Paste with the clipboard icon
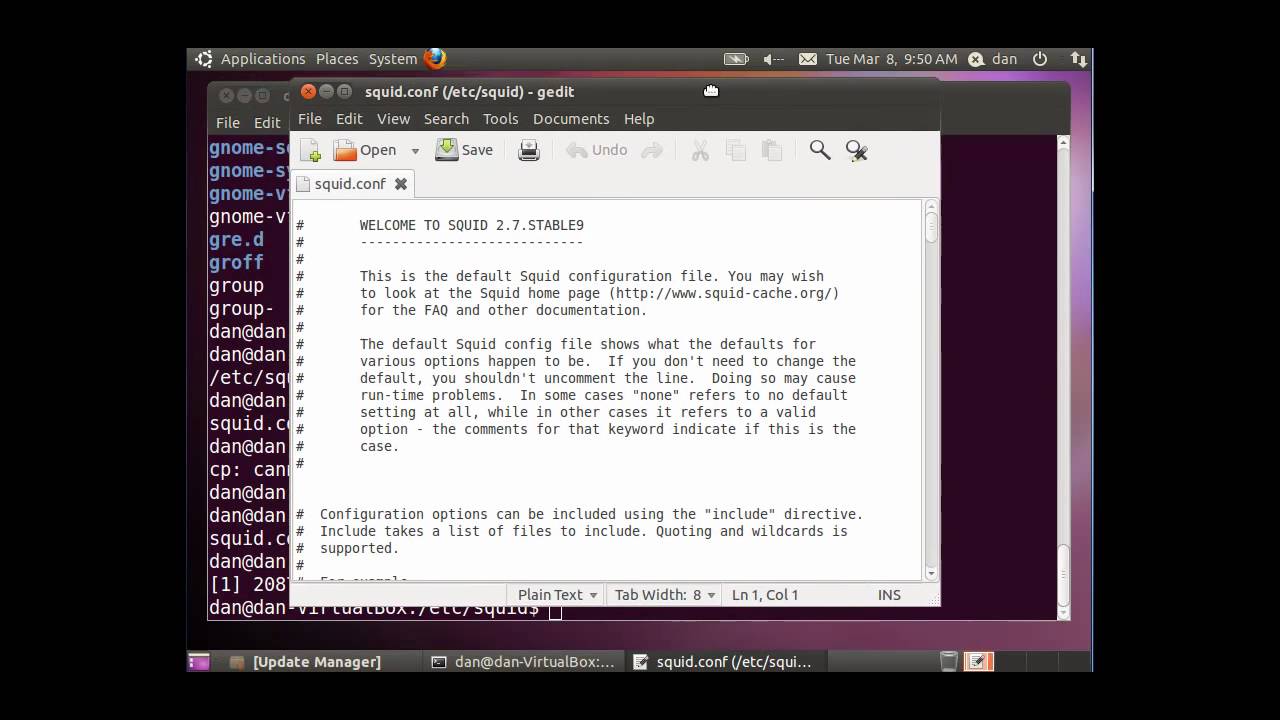Image resolution: width=1280 pixels, height=720 pixels. coord(772,150)
